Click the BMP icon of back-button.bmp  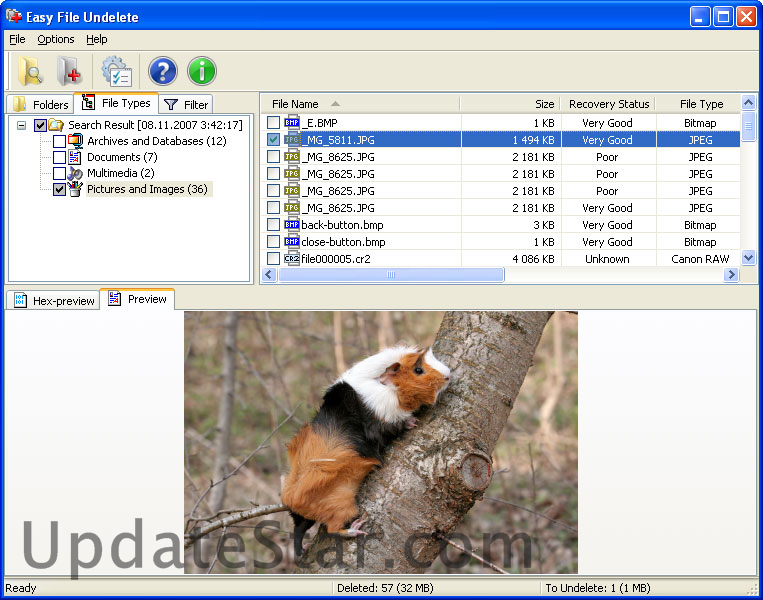(291, 225)
